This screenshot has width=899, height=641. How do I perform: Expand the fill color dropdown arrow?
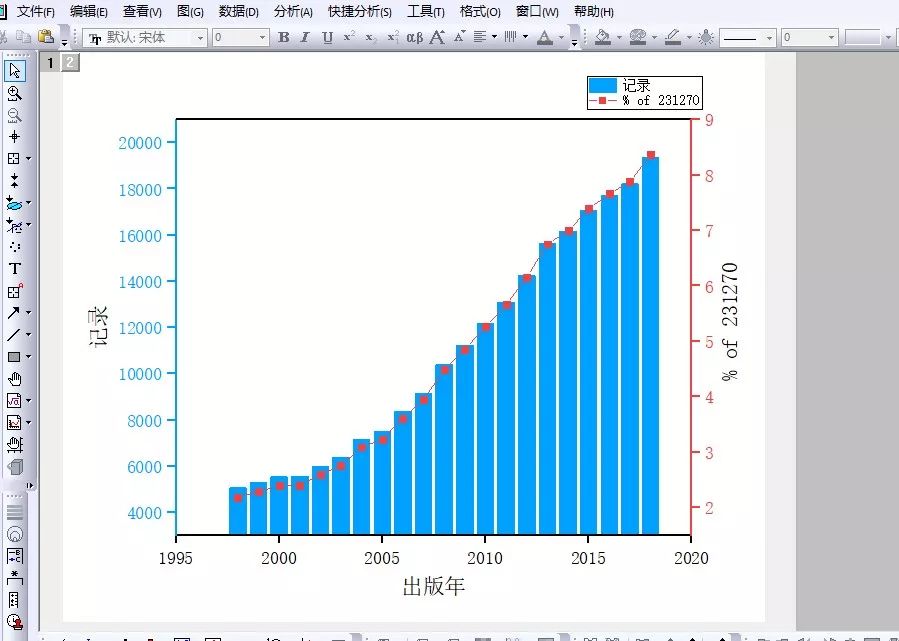pyautogui.click(x=619, y=37)
